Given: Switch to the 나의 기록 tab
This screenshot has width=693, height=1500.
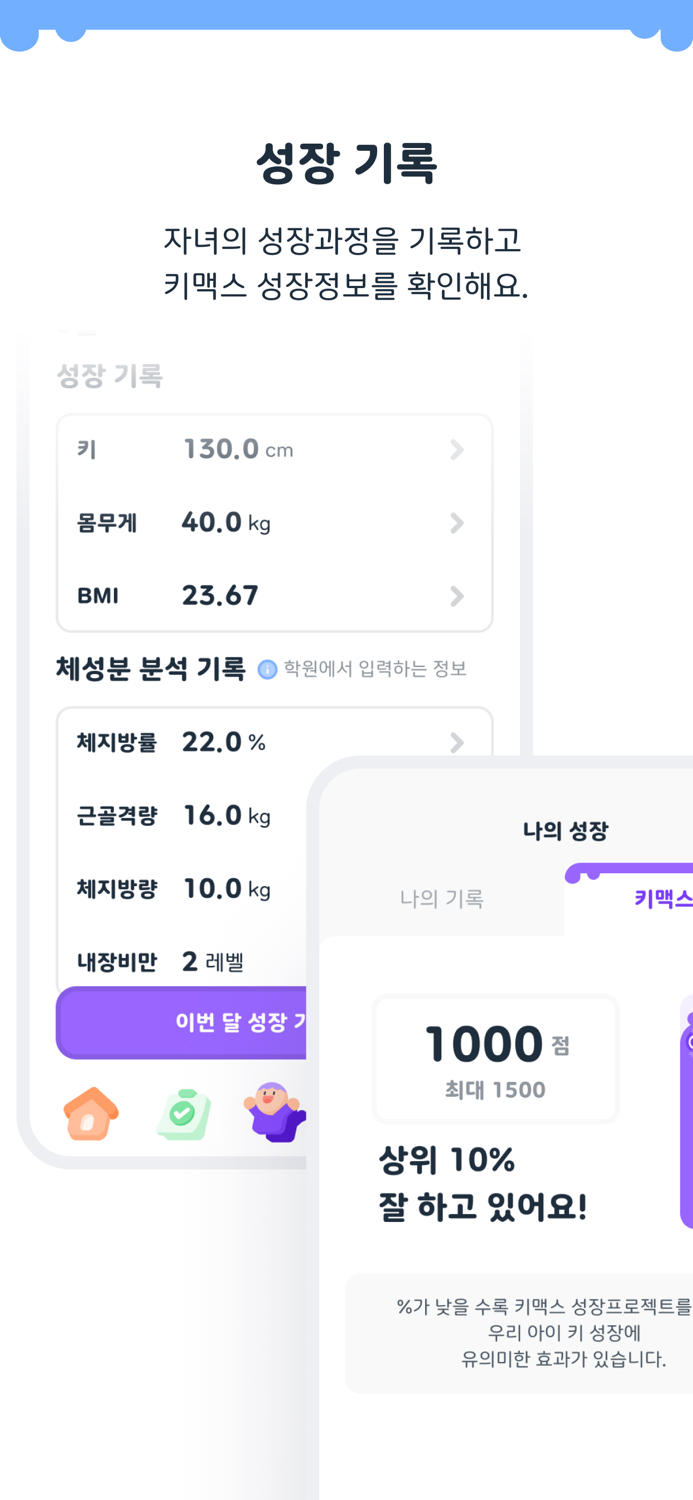Looking at the screenshot, I should [x=442, y=898].
